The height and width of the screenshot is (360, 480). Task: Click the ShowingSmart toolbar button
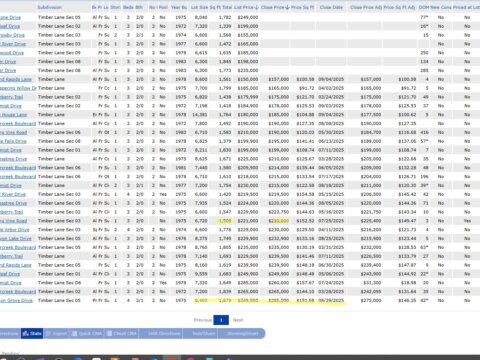tap(242, 333)
